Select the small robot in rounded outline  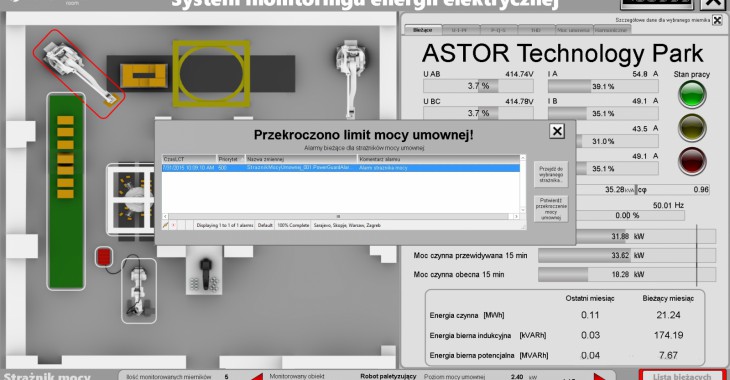click(139, 291)
